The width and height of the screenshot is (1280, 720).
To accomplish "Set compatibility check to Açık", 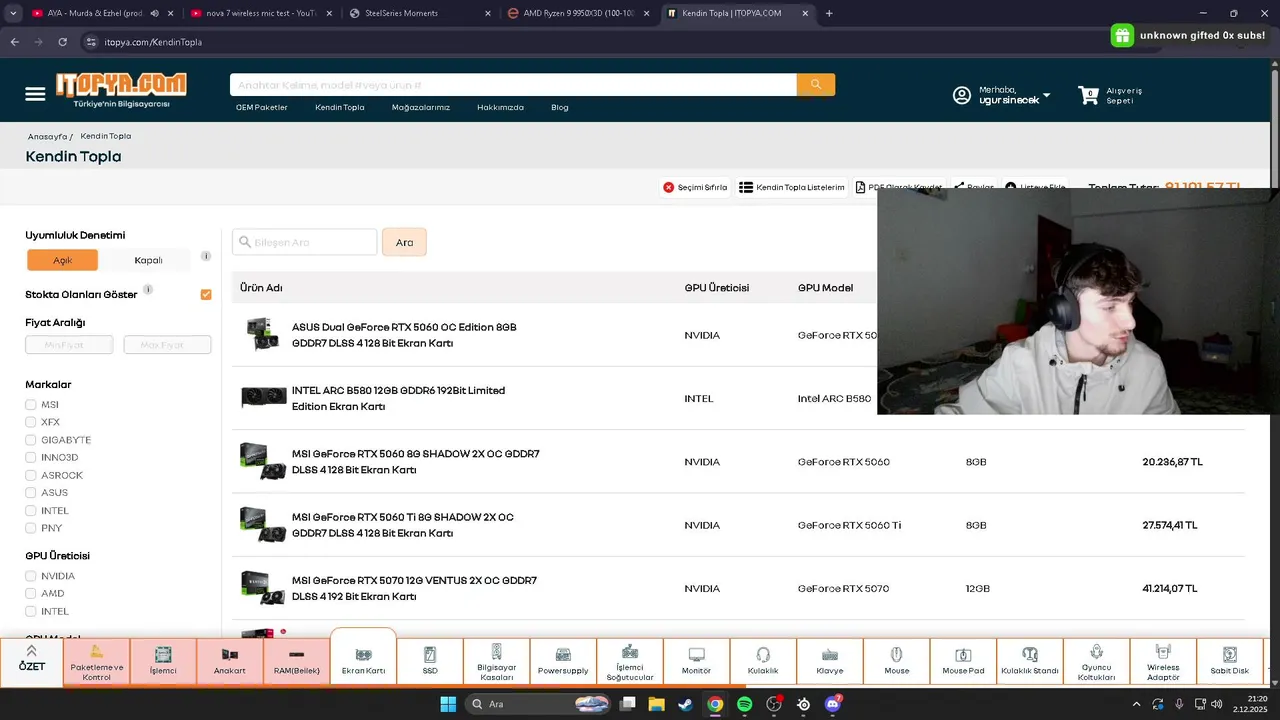I will (63, 260).
